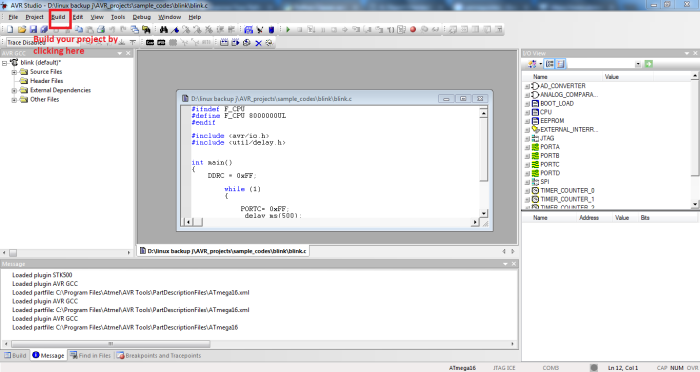Expand the Other Files folder
This screenshot has width=700, height=372.
14,100
